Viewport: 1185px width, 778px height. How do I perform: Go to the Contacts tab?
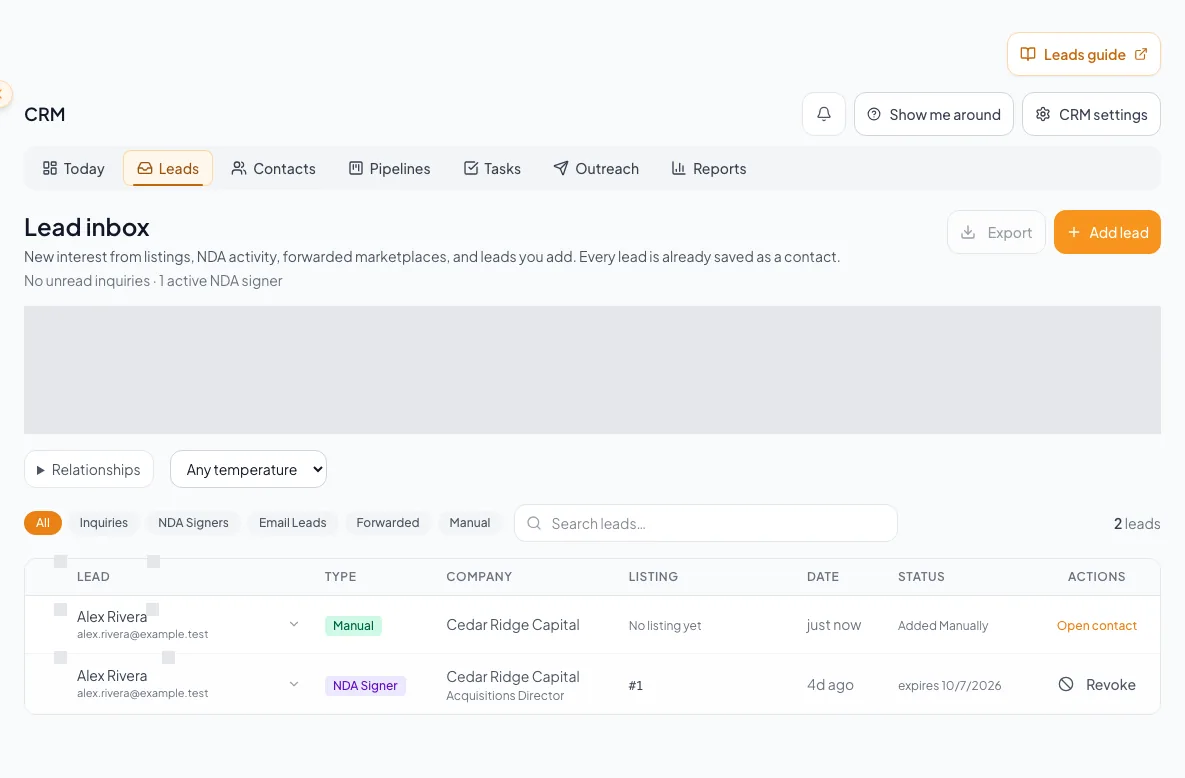(274, 169)
